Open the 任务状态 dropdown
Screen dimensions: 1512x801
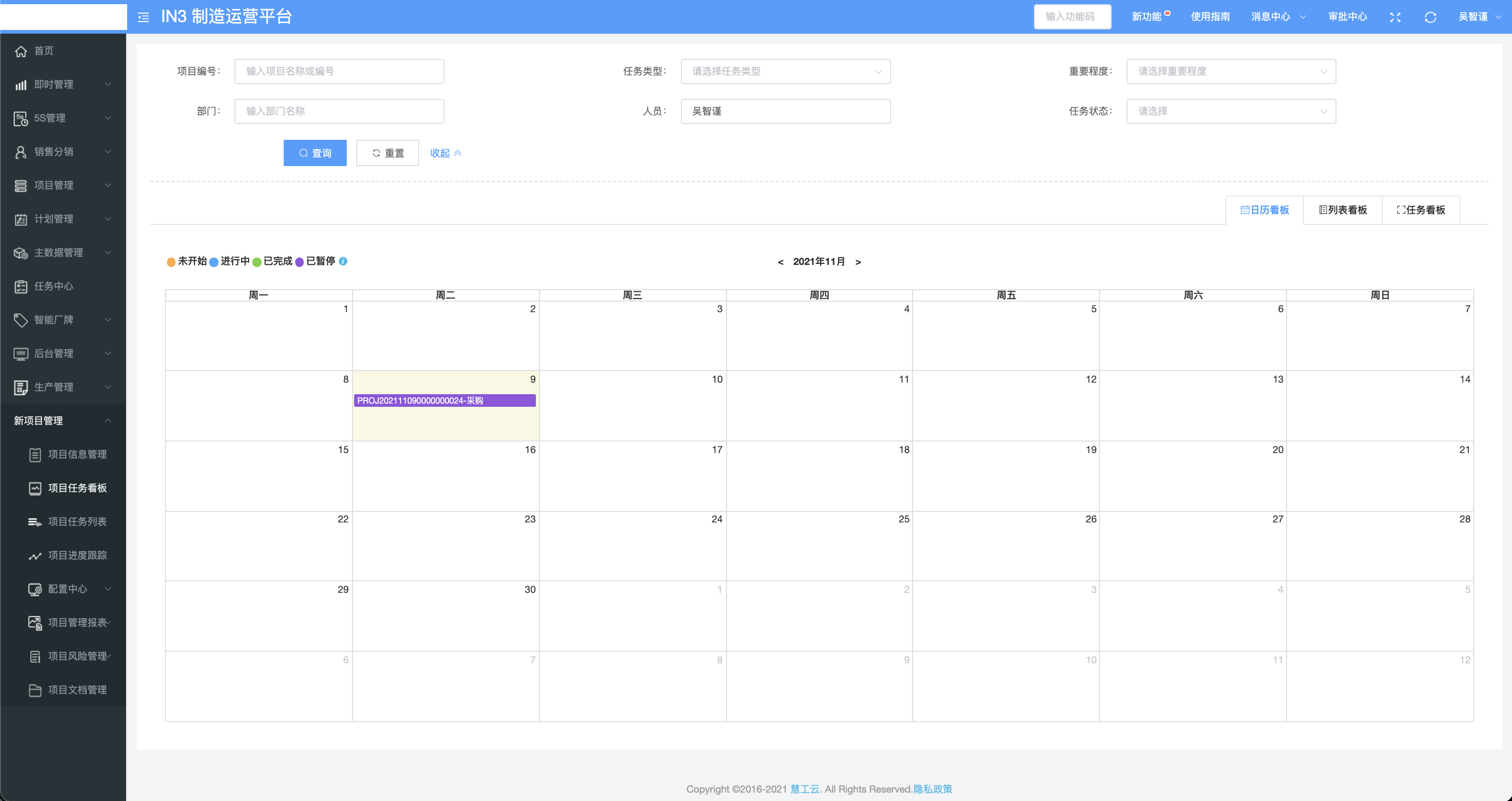[x=1231, y=111]
